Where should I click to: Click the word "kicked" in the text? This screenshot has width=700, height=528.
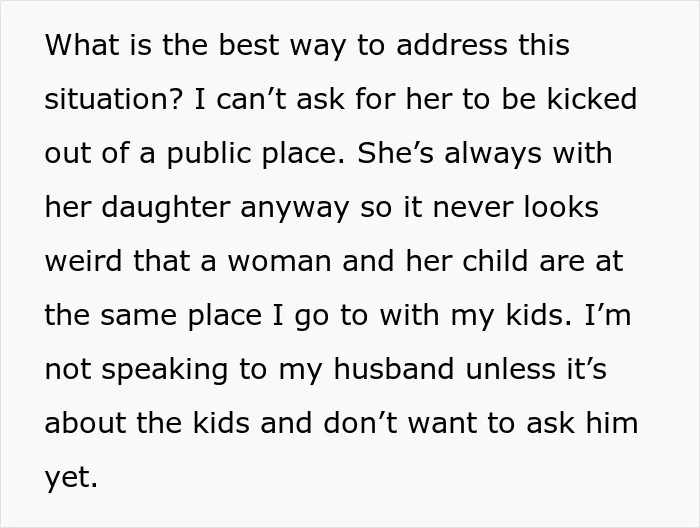point(592,99)
